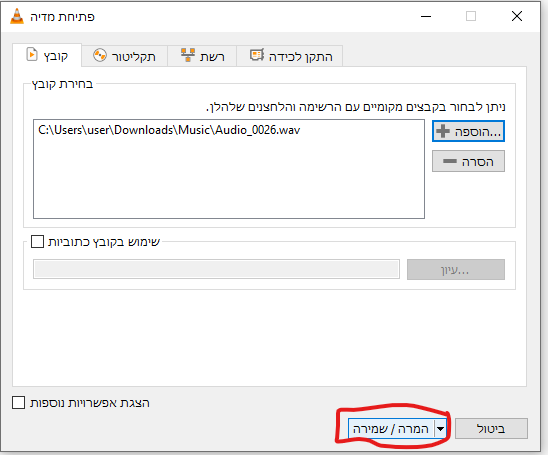Image resolution: width=548 pixels, height=455 pixels.
Task: Minimize the פתיחת מדיה dialog window
Action: click(x=426, y=16)
